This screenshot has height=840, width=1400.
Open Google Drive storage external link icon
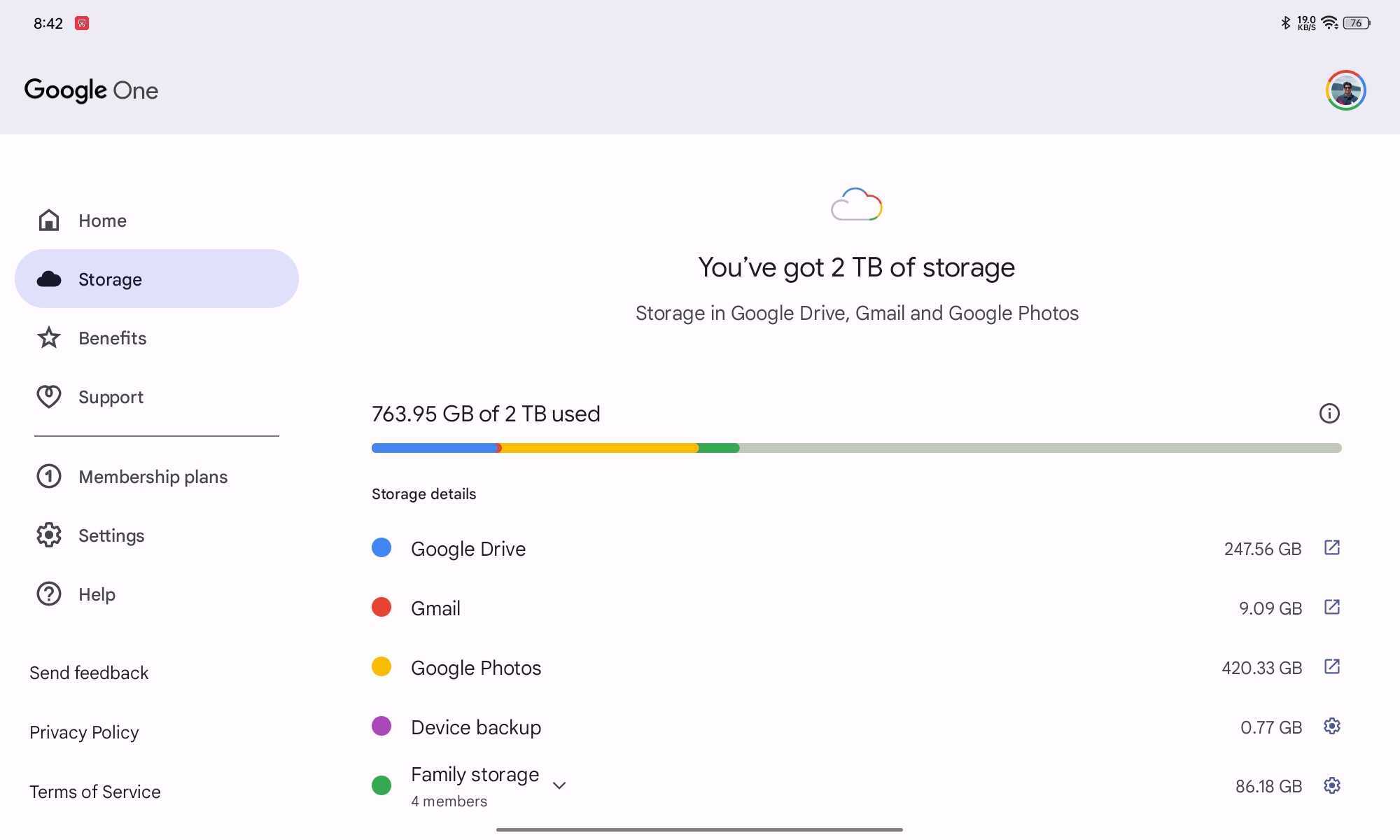(1331, 548)
